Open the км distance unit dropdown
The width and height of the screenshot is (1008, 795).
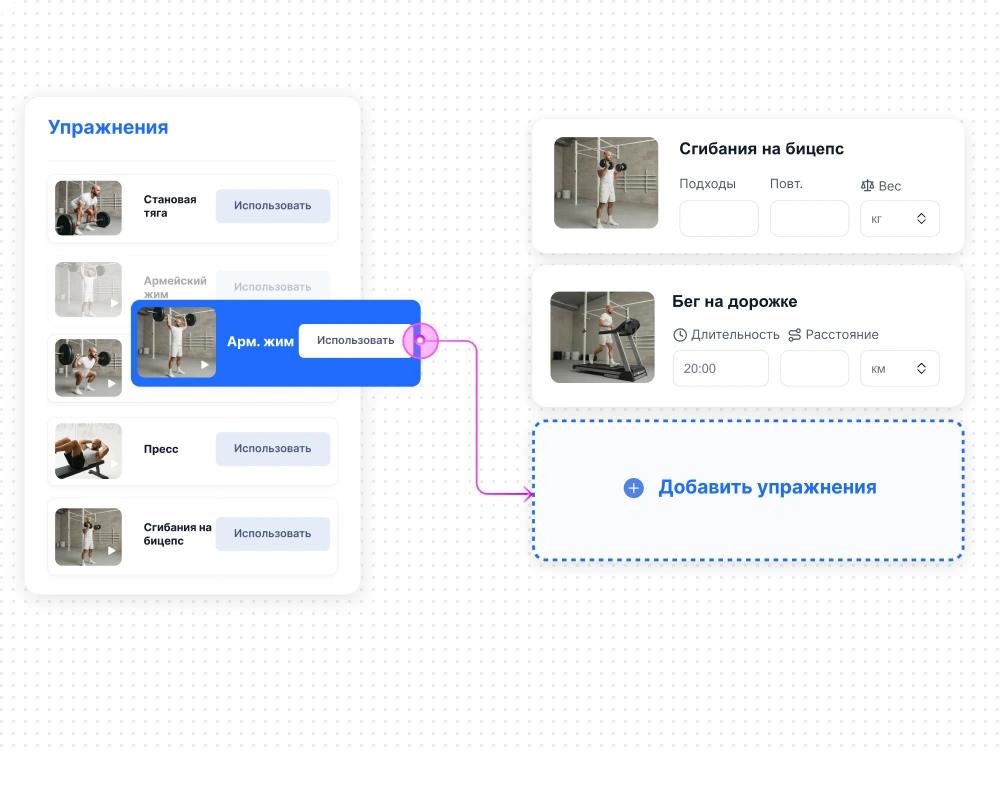pyautogui.click(x=899, y=368)
